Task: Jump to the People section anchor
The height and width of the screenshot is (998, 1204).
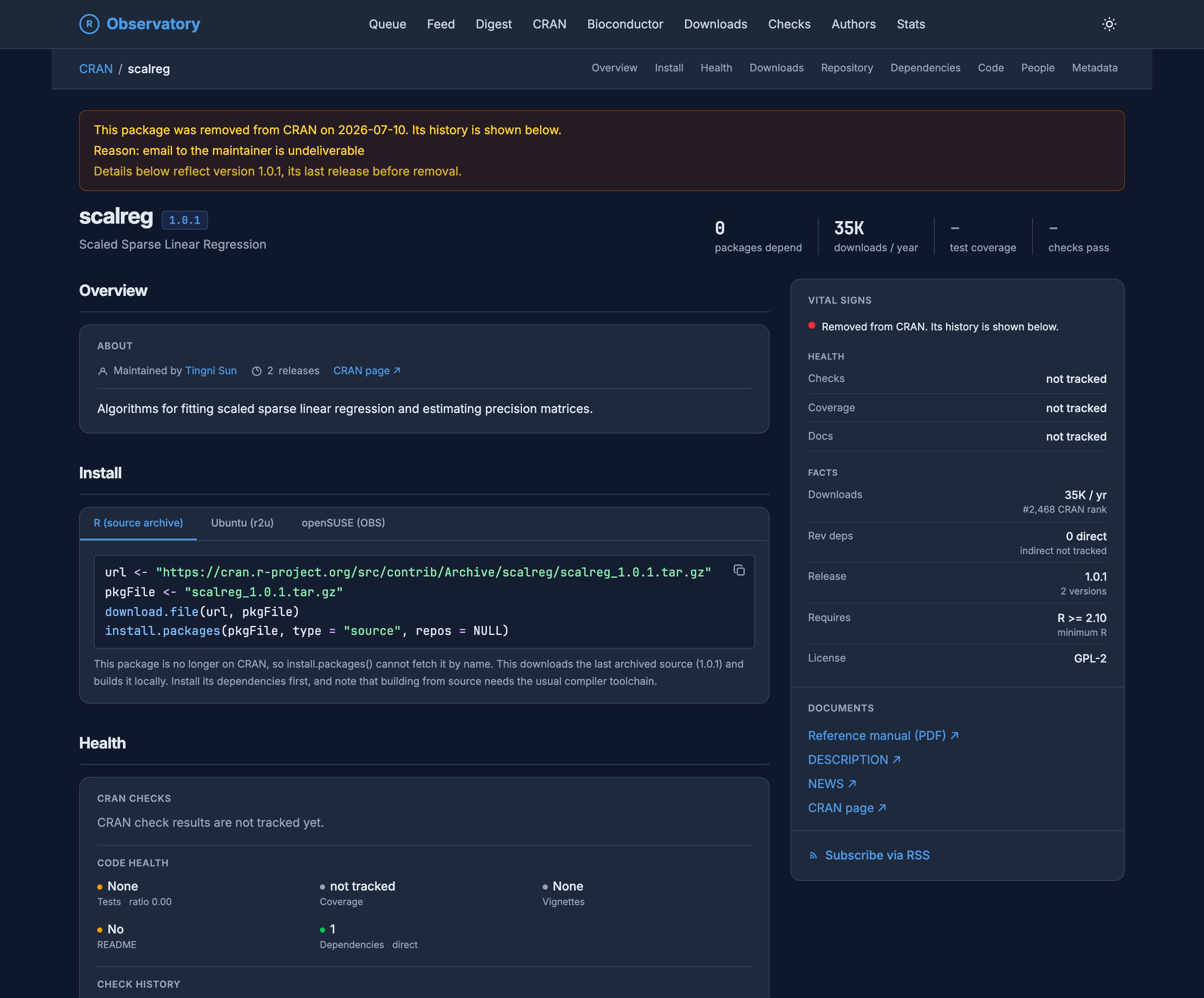Action: point(1038,68)
